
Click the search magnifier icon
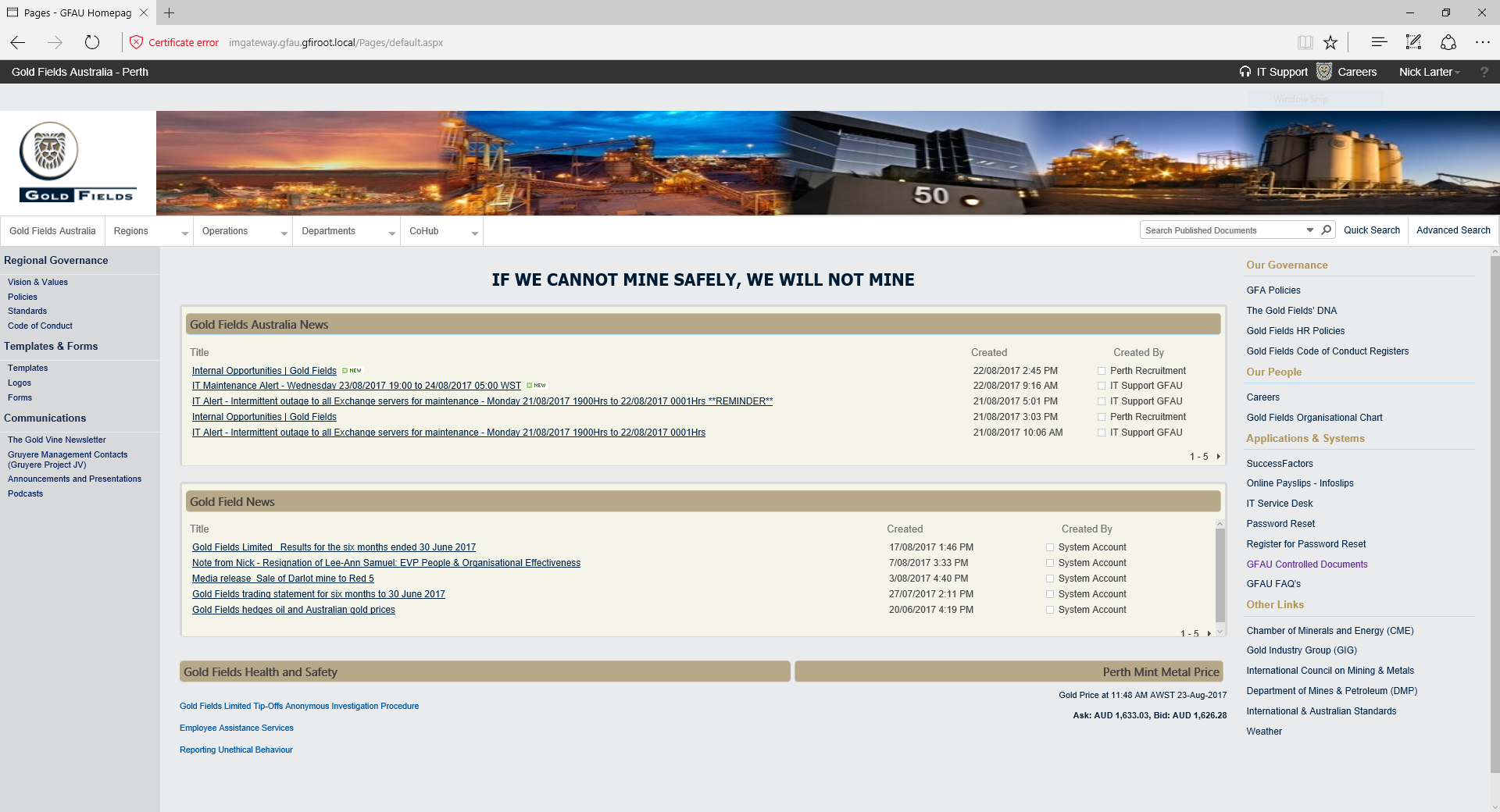1326,230
